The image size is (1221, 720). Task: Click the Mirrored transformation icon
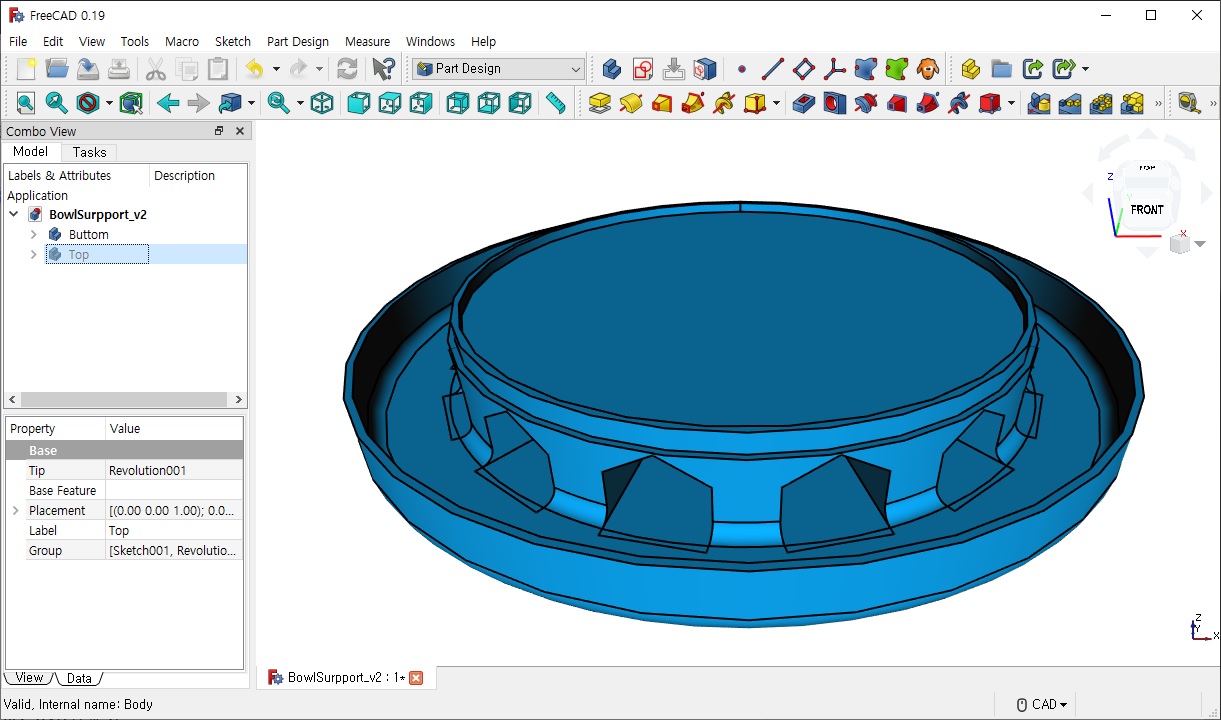point(1038,103)
